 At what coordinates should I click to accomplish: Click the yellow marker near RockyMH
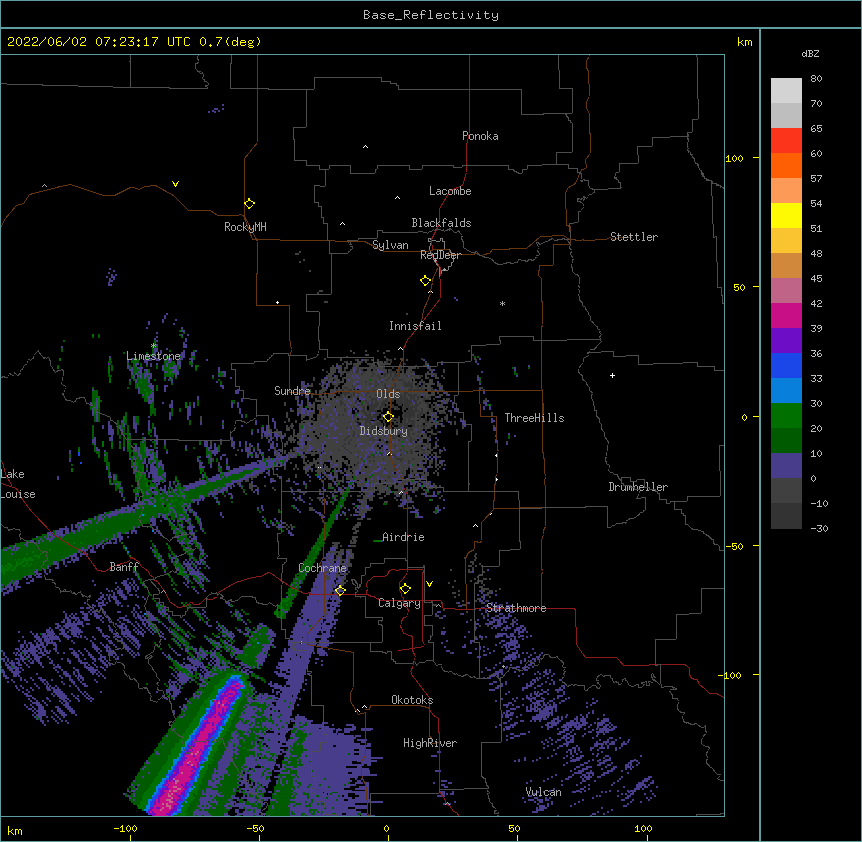pos(249,204)
